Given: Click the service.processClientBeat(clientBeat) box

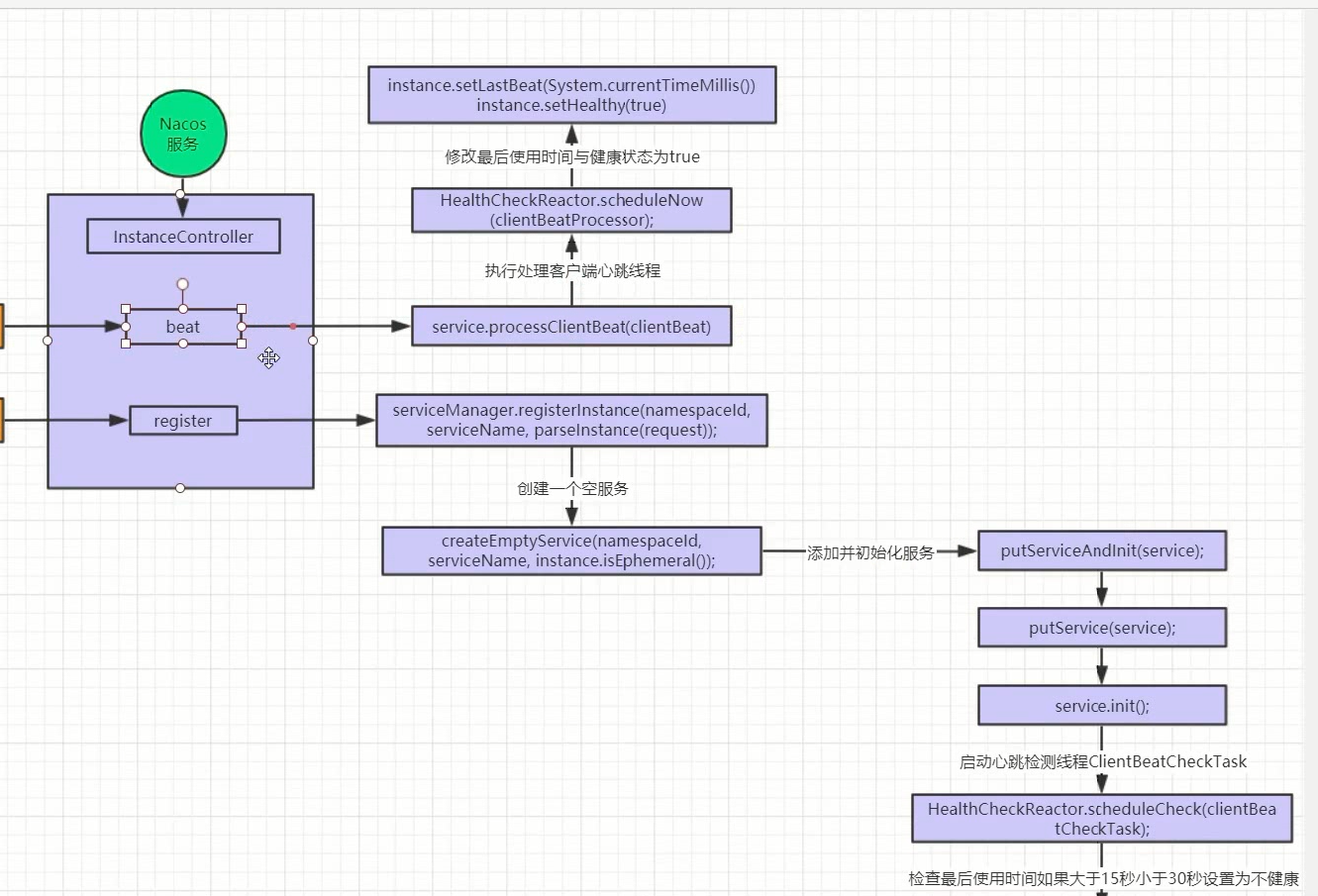Looking at the screenshot, I should click(x=571, y=327).
